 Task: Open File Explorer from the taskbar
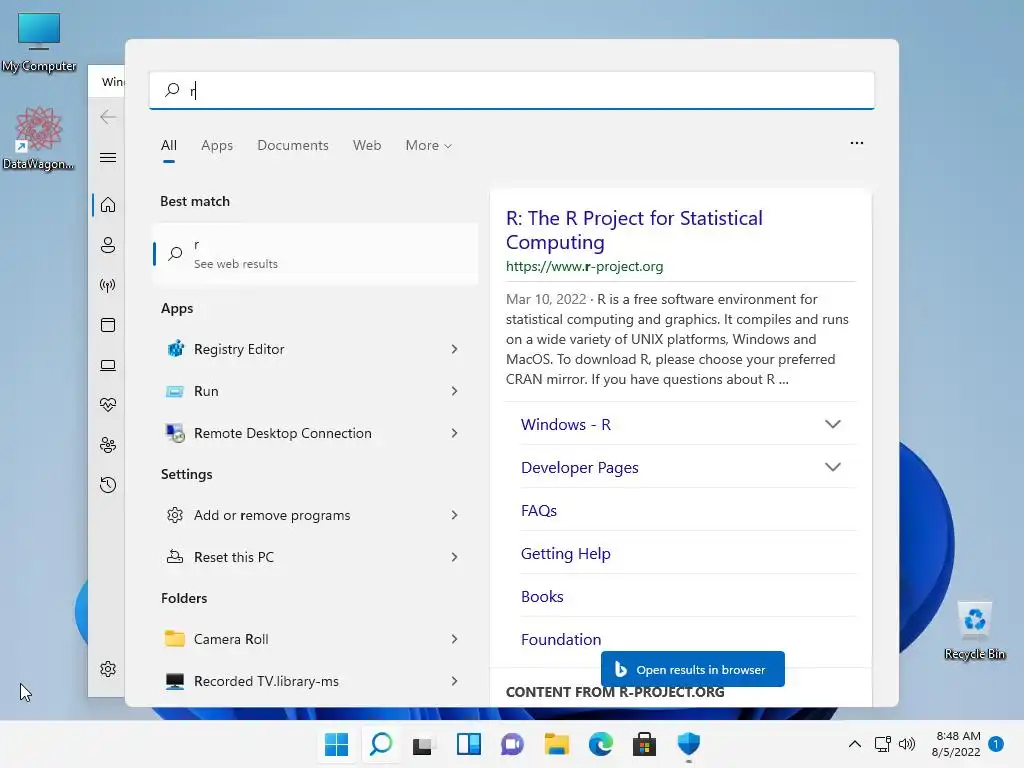pyautogui.click(x=556, y=744)
